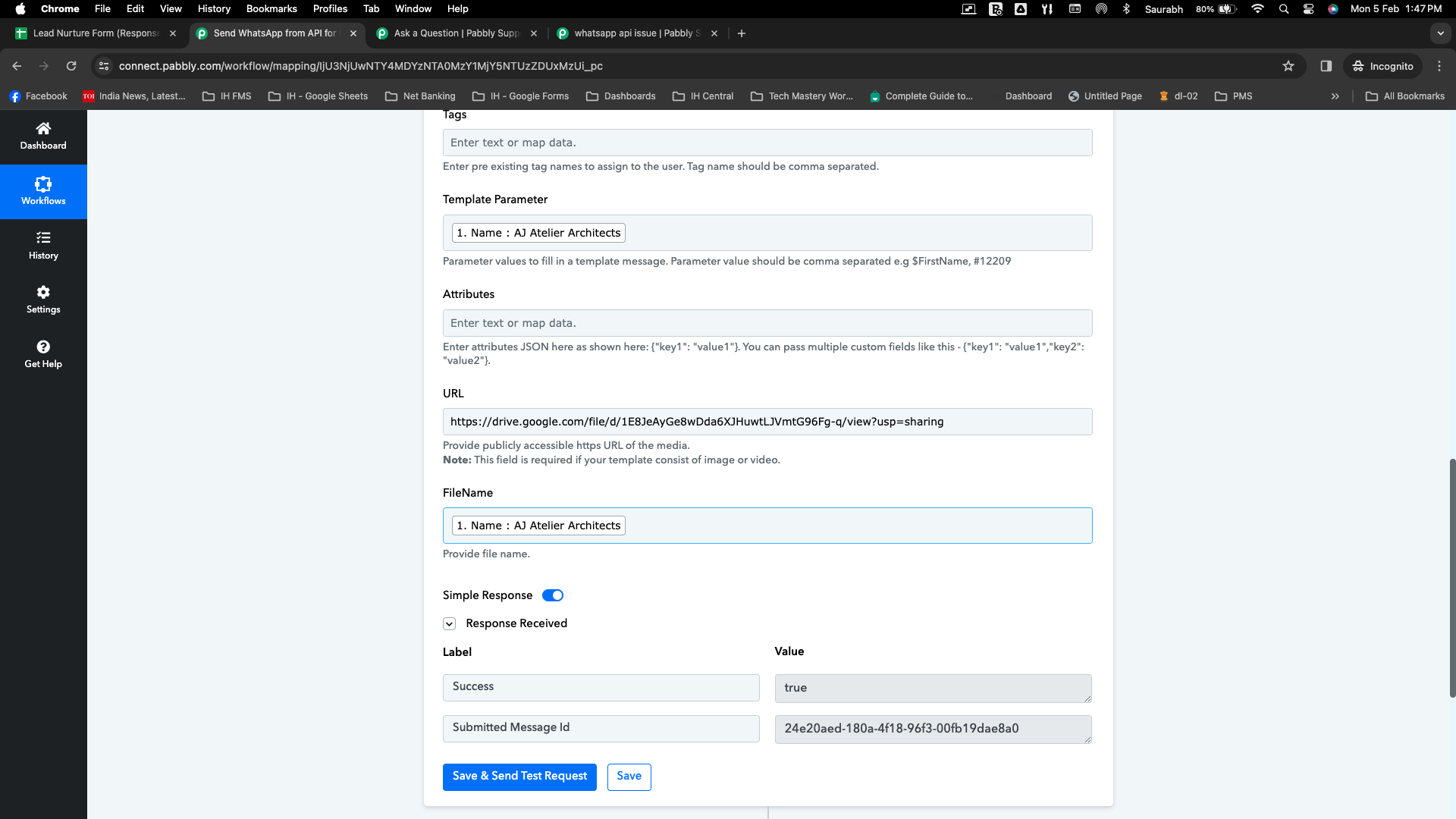Open the PMS bookmark folder
The image size is (1456, 819).
click(x=1234, y=96)
